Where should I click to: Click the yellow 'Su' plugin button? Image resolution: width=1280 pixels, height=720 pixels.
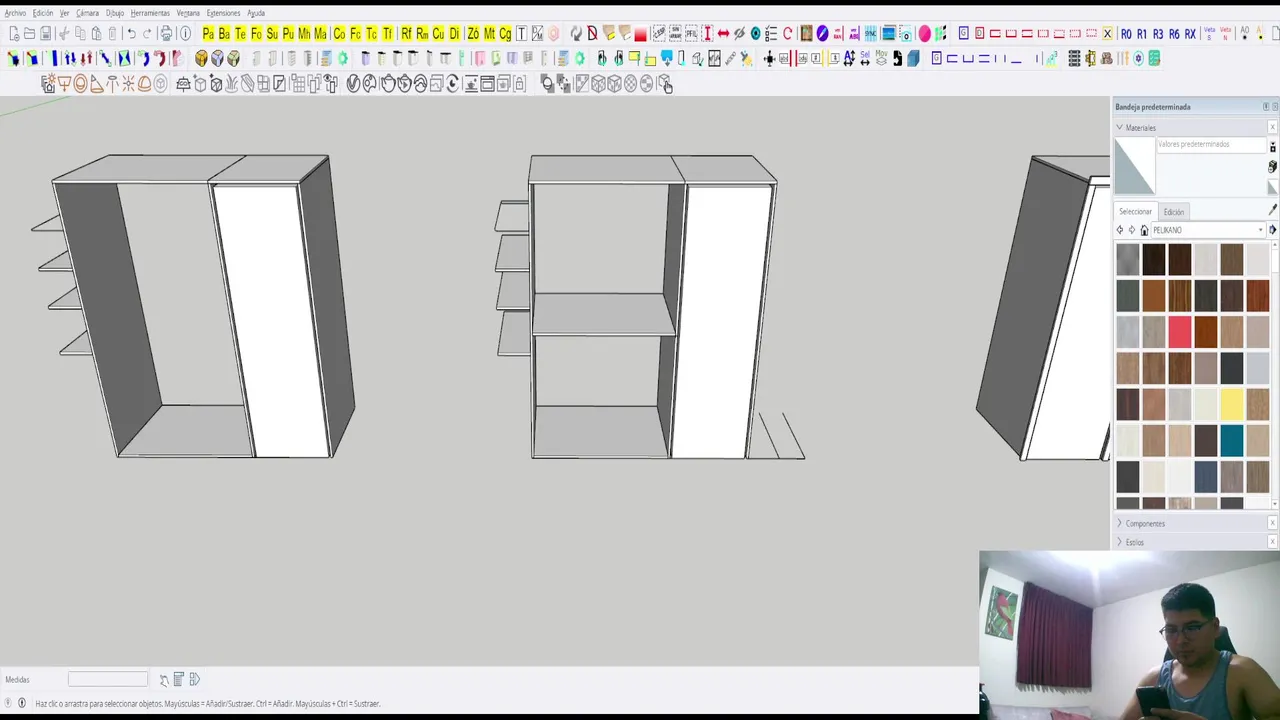[x=272, y=33]
